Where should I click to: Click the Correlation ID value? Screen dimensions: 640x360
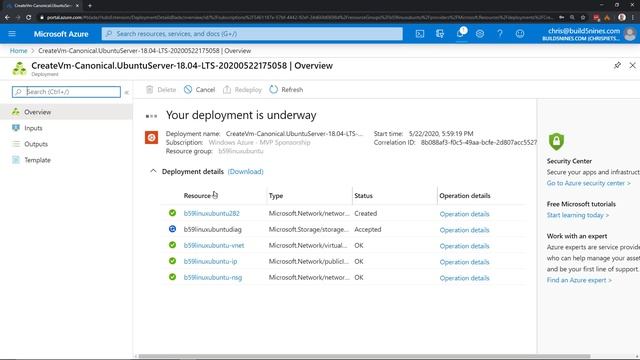click(479, 142)
